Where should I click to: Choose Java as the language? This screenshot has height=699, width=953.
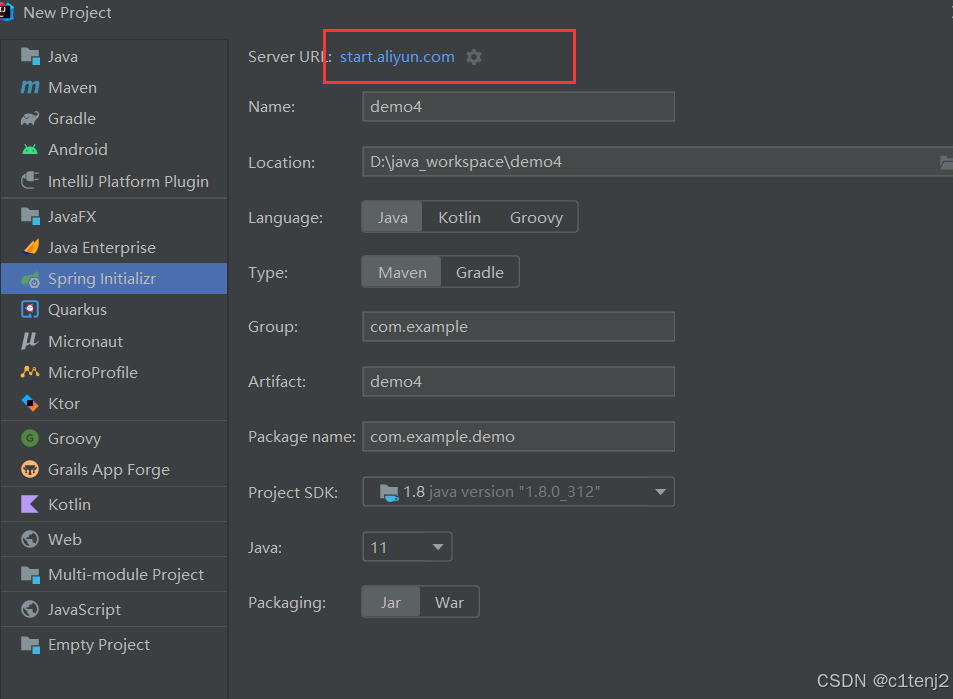pyautogui.click(x=392, y=218)
